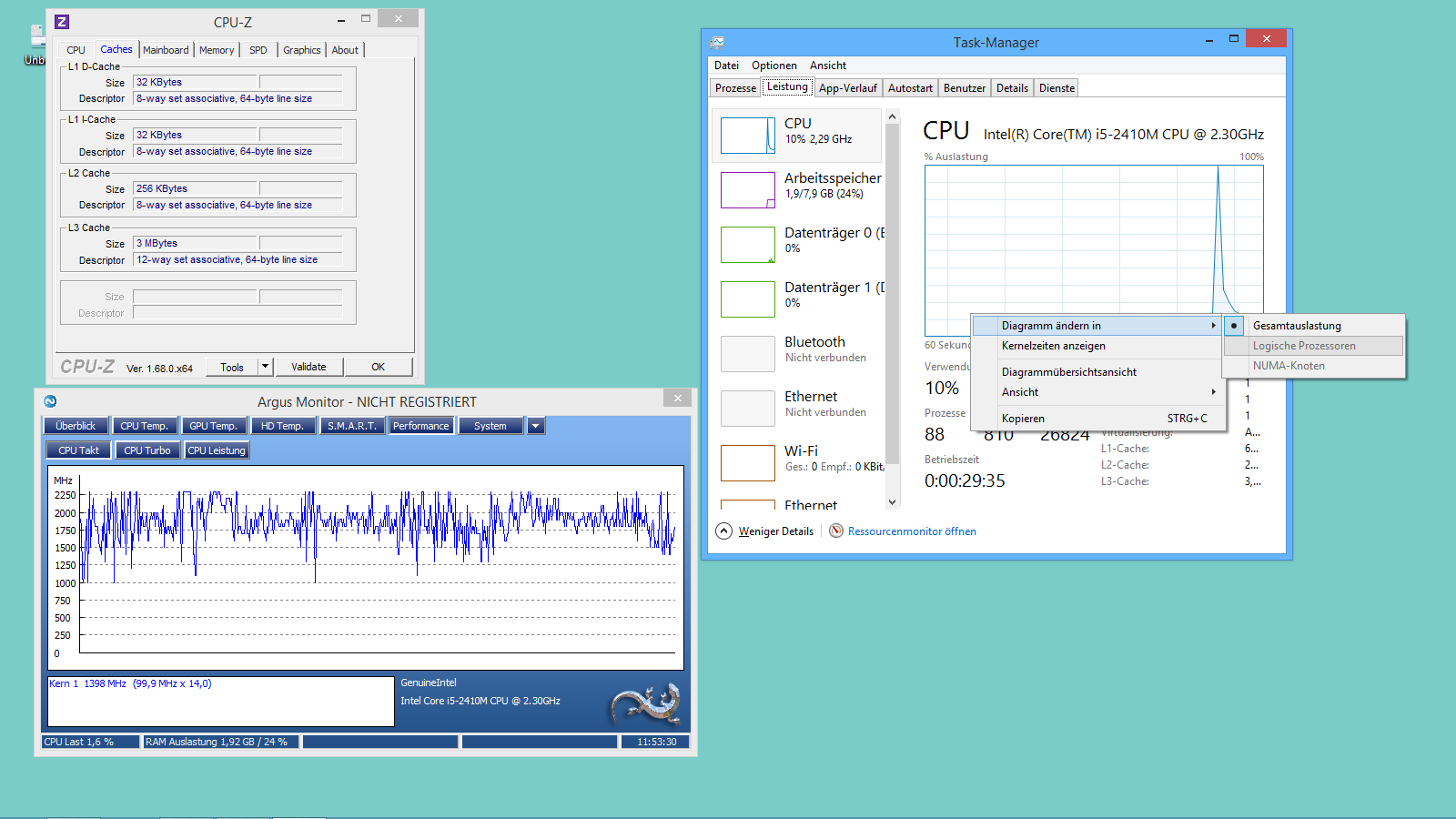Click the Task-Manager title bar icon
The height and width of the screenshot is (819, 1456).
[x=717, y=42]
